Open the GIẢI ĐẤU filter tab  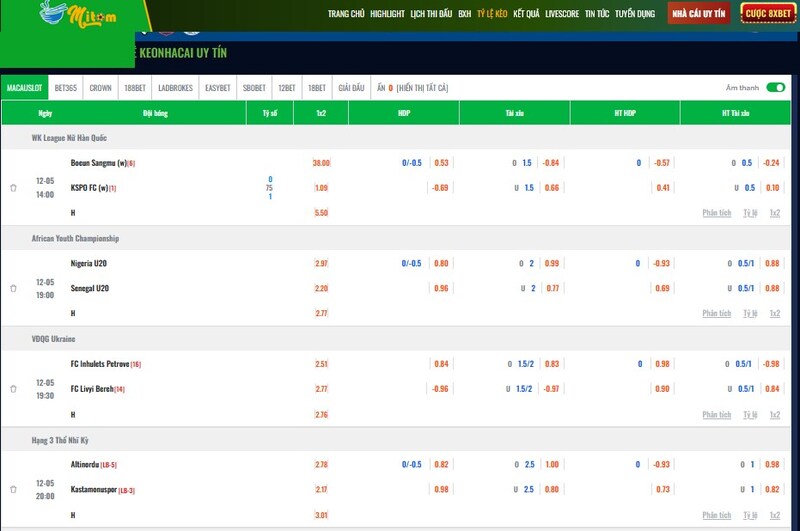click(x=352, y=88)
